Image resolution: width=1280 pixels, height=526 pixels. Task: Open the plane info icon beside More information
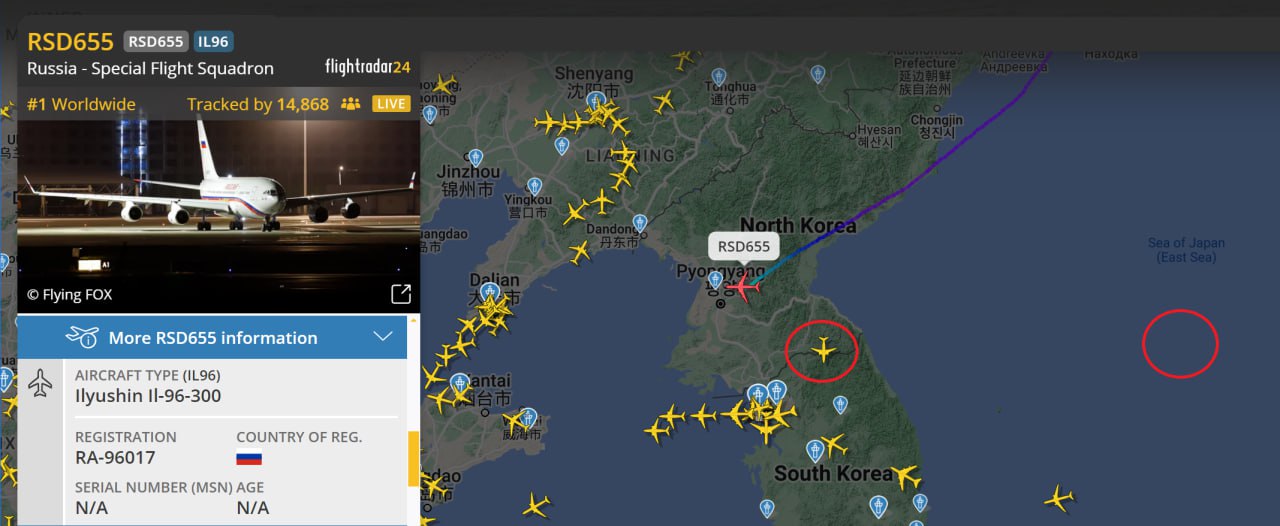point(82,337)
